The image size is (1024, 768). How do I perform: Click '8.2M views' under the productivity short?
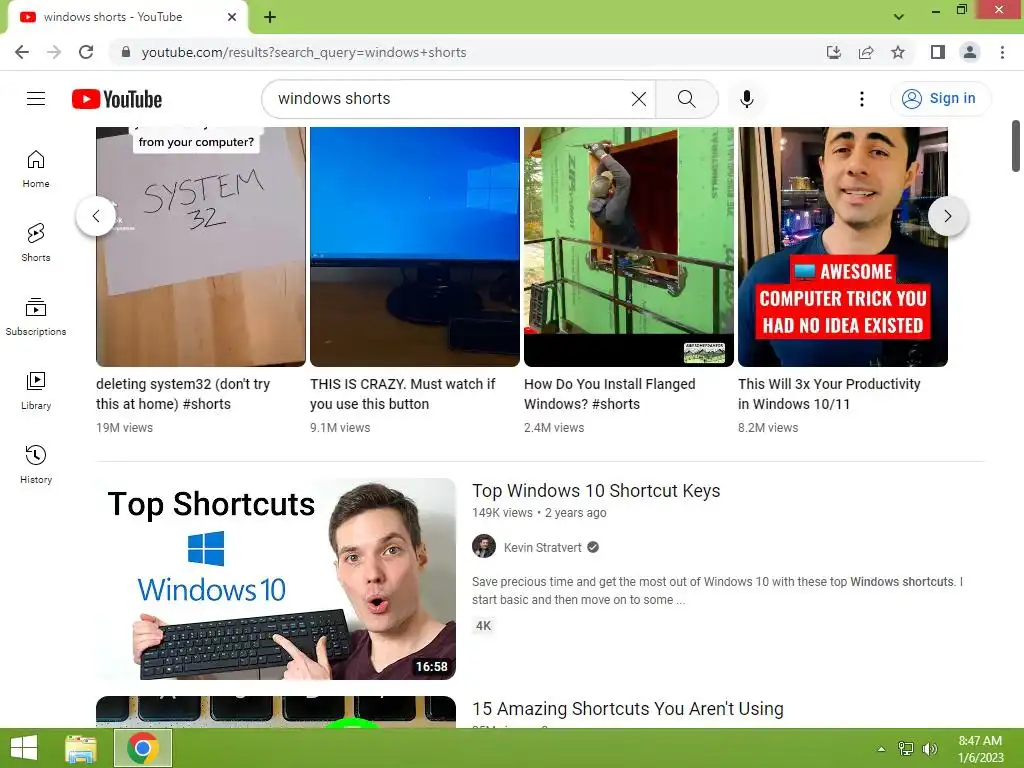point(768,428)
